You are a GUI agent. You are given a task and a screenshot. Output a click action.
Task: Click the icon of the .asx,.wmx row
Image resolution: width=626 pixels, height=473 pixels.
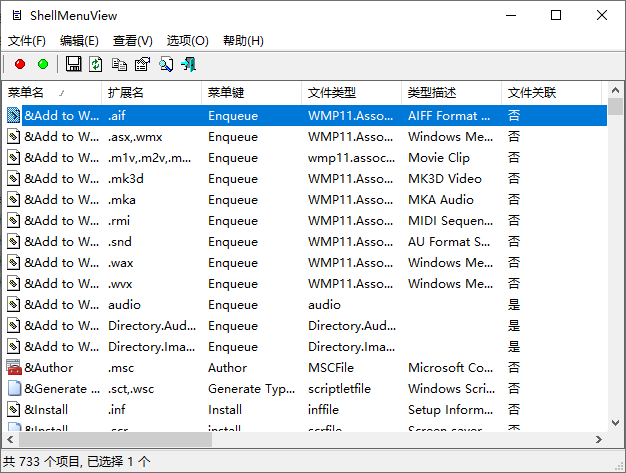coord(14,137)
